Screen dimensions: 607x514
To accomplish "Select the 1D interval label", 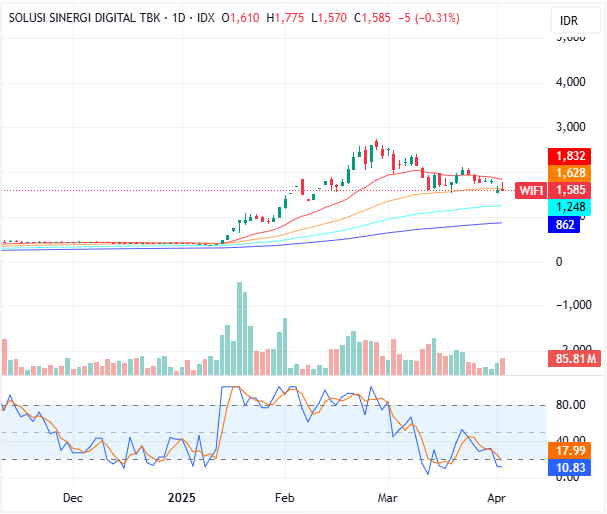I will [x=179, y=18].
